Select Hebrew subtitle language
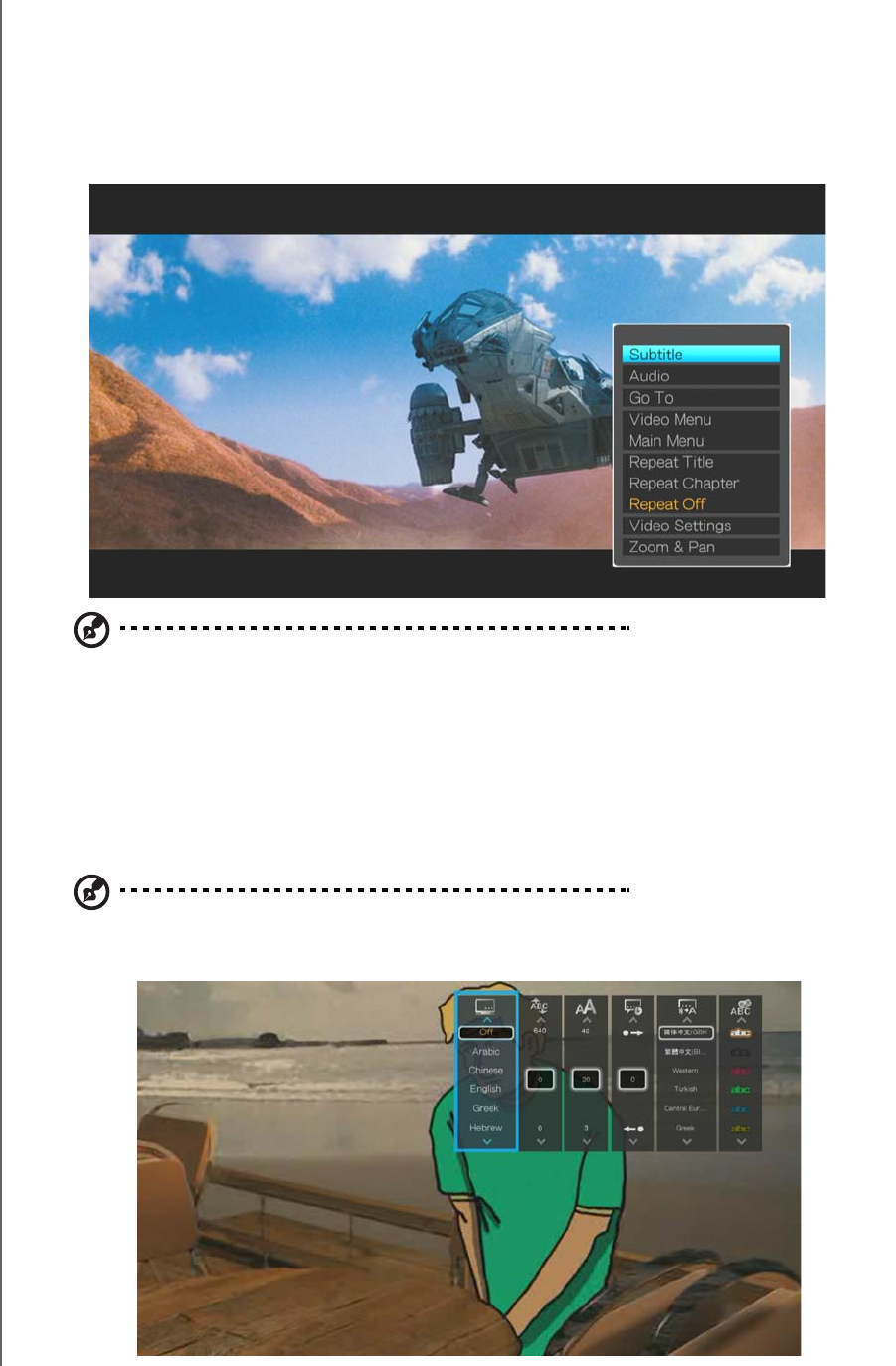 tap(486, 1128)
